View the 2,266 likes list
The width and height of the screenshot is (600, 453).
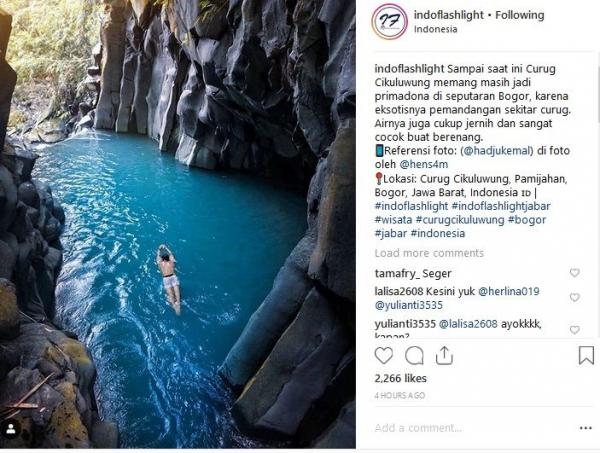coord(400,379)
